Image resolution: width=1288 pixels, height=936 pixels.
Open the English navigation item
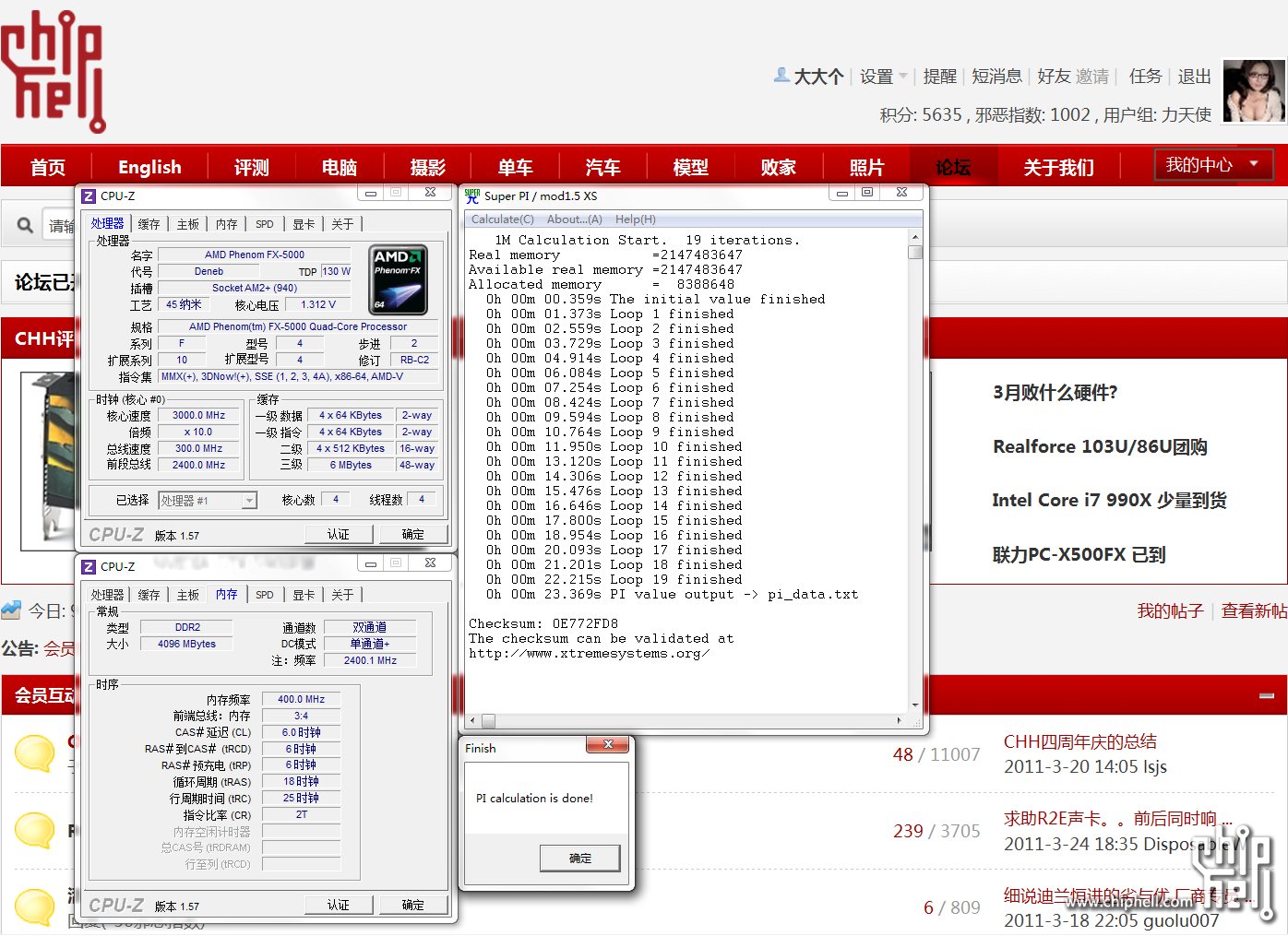click(x=149, y=167)
